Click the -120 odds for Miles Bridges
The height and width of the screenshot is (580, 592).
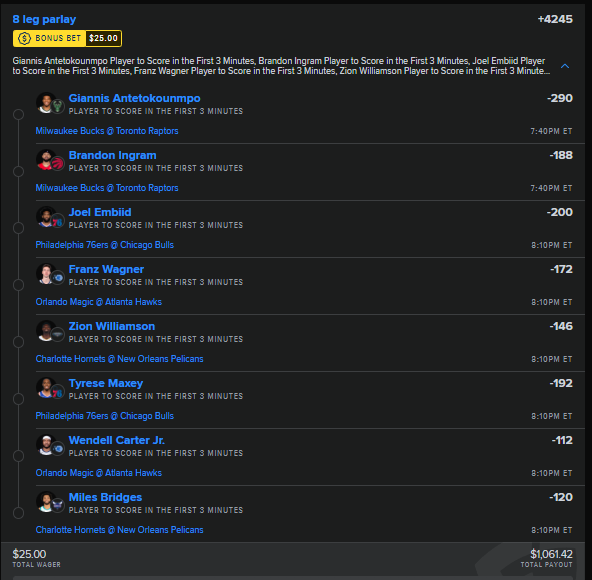click(561, 497)
